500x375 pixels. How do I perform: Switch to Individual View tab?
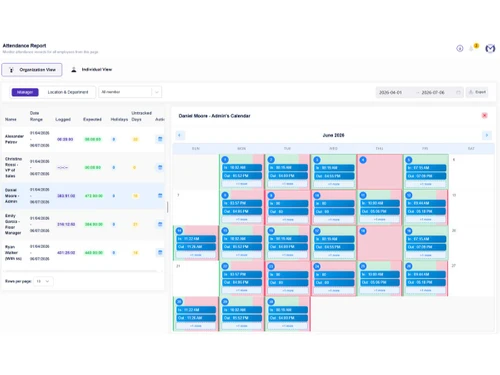tap(92, 69)
